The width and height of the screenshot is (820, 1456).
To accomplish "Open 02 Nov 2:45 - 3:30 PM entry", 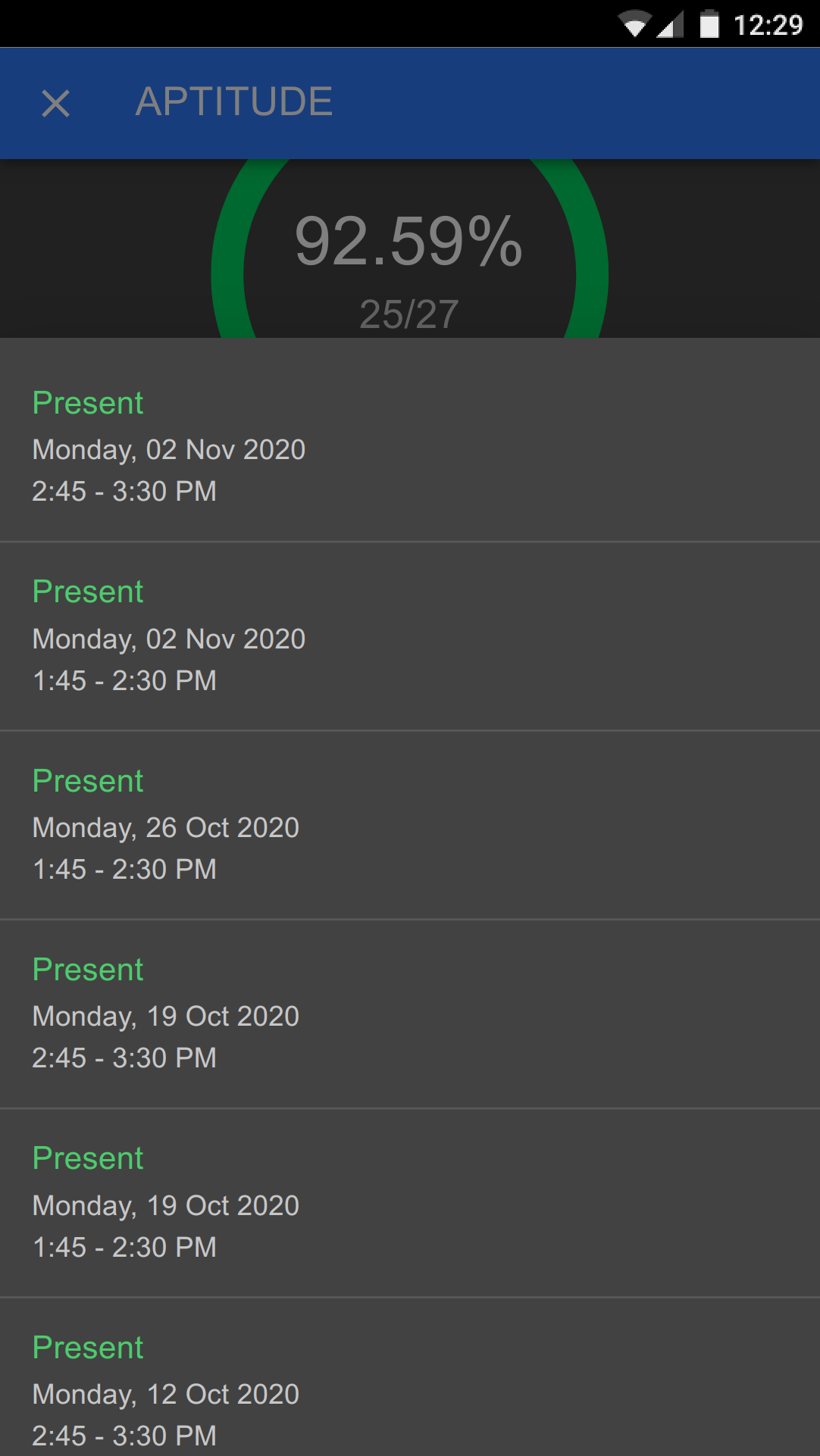I will [409, 447].
